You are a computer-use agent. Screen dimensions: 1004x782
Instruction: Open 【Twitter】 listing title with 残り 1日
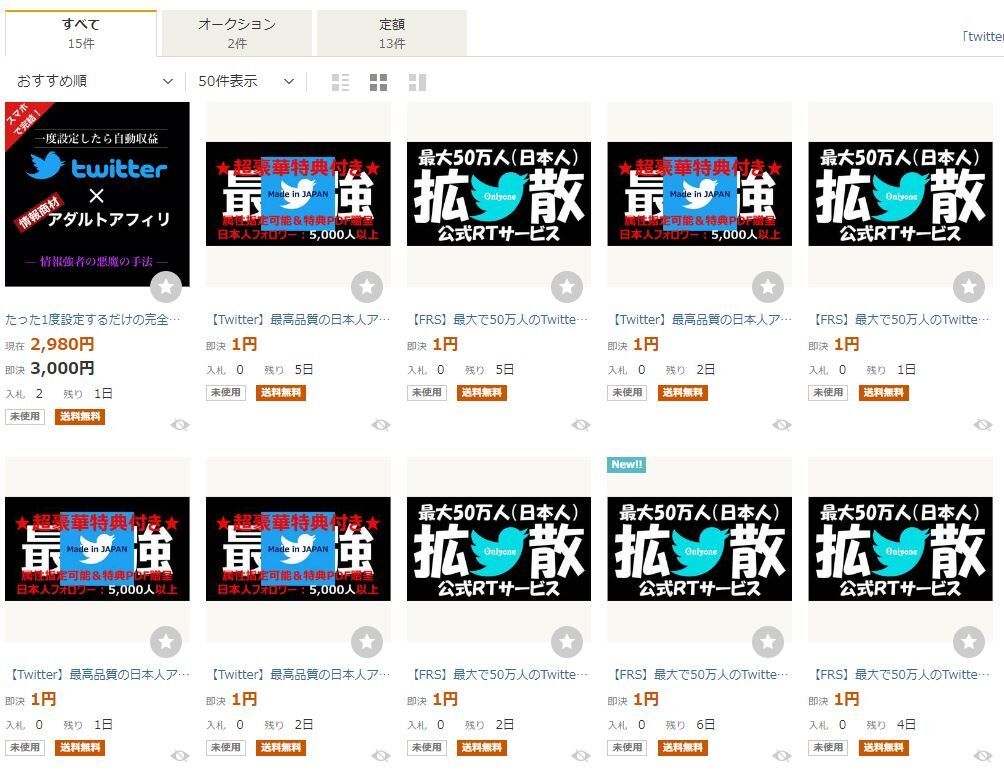[97, 674]
